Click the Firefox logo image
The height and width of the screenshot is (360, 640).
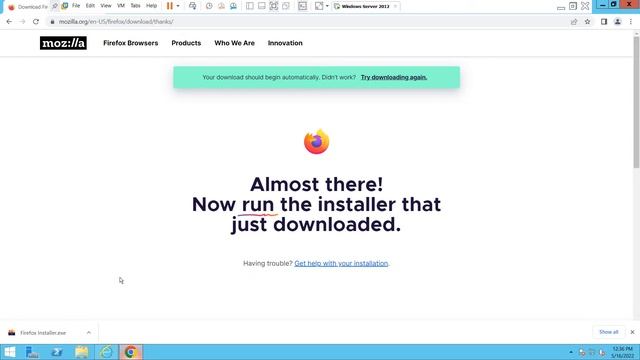[x=316, y=142]
